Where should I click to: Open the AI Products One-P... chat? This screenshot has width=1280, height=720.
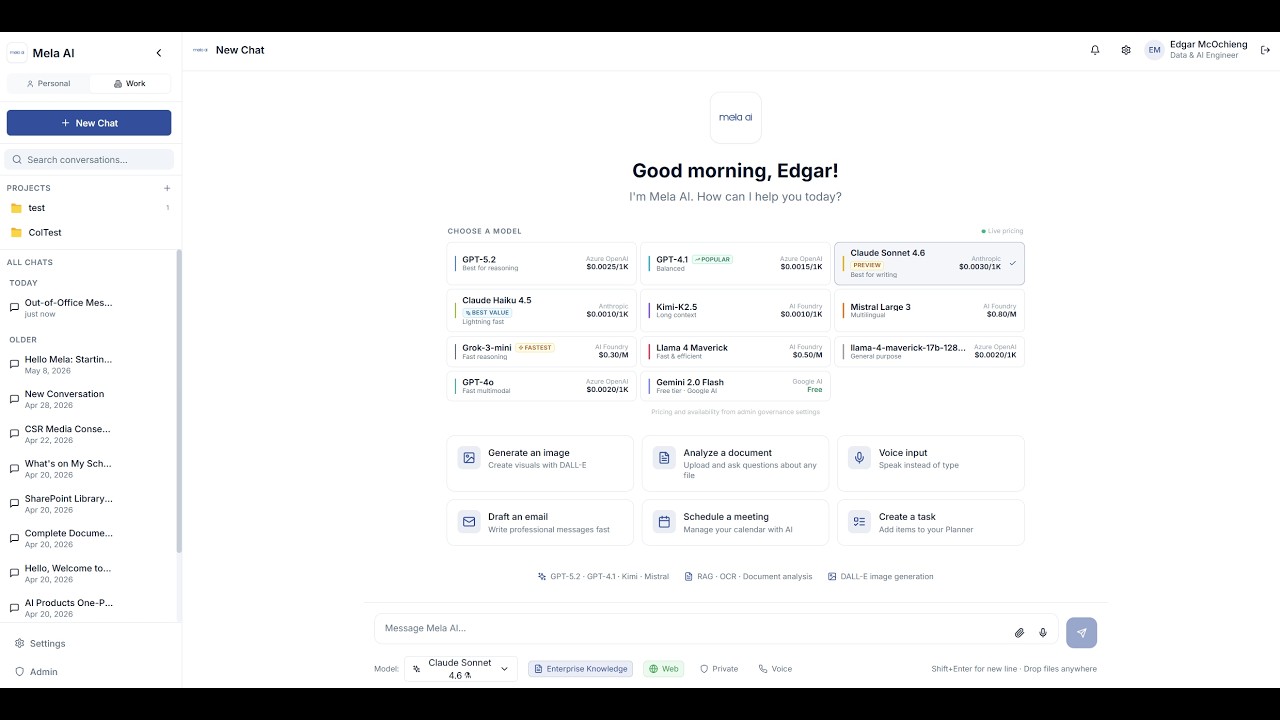coord(89,608)
